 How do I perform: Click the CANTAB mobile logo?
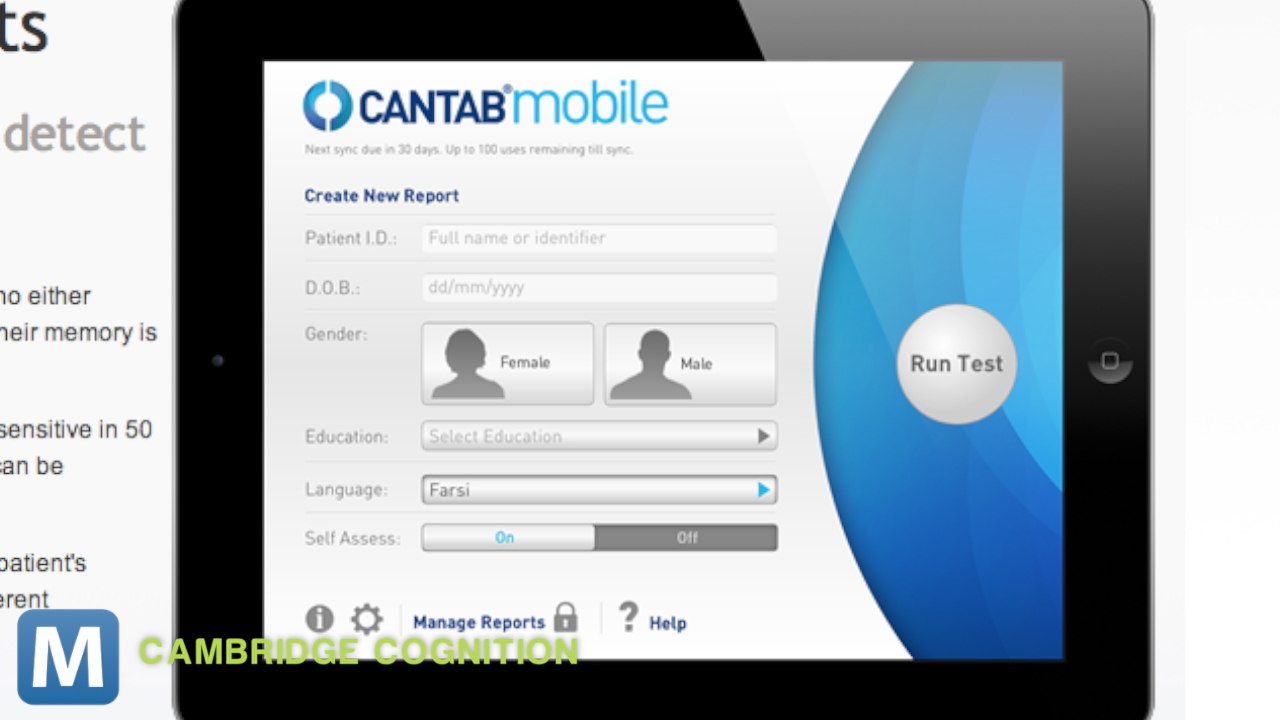pyautogui.click(x=486, y=106)
